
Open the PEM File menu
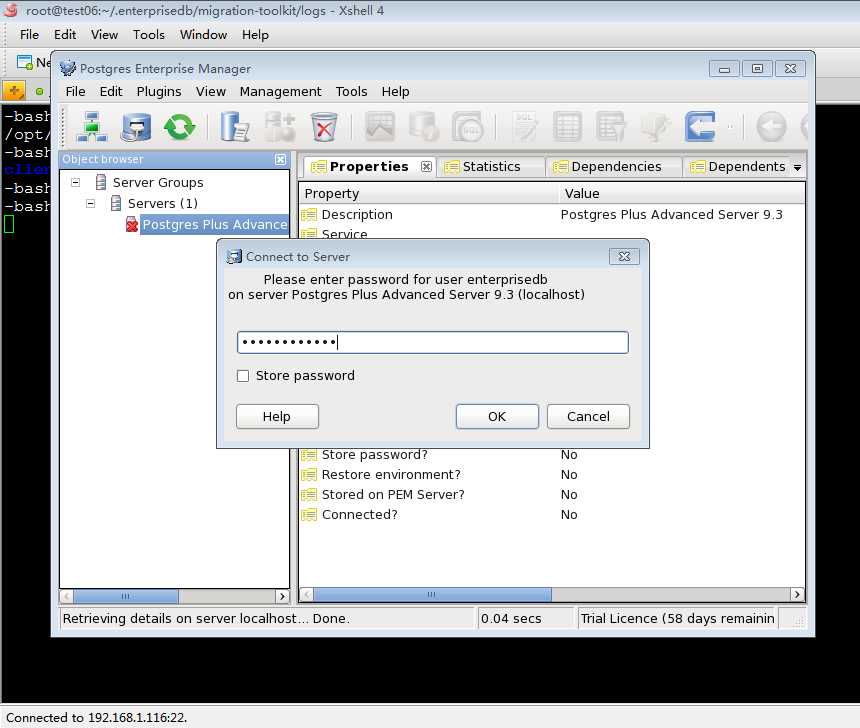75,92
